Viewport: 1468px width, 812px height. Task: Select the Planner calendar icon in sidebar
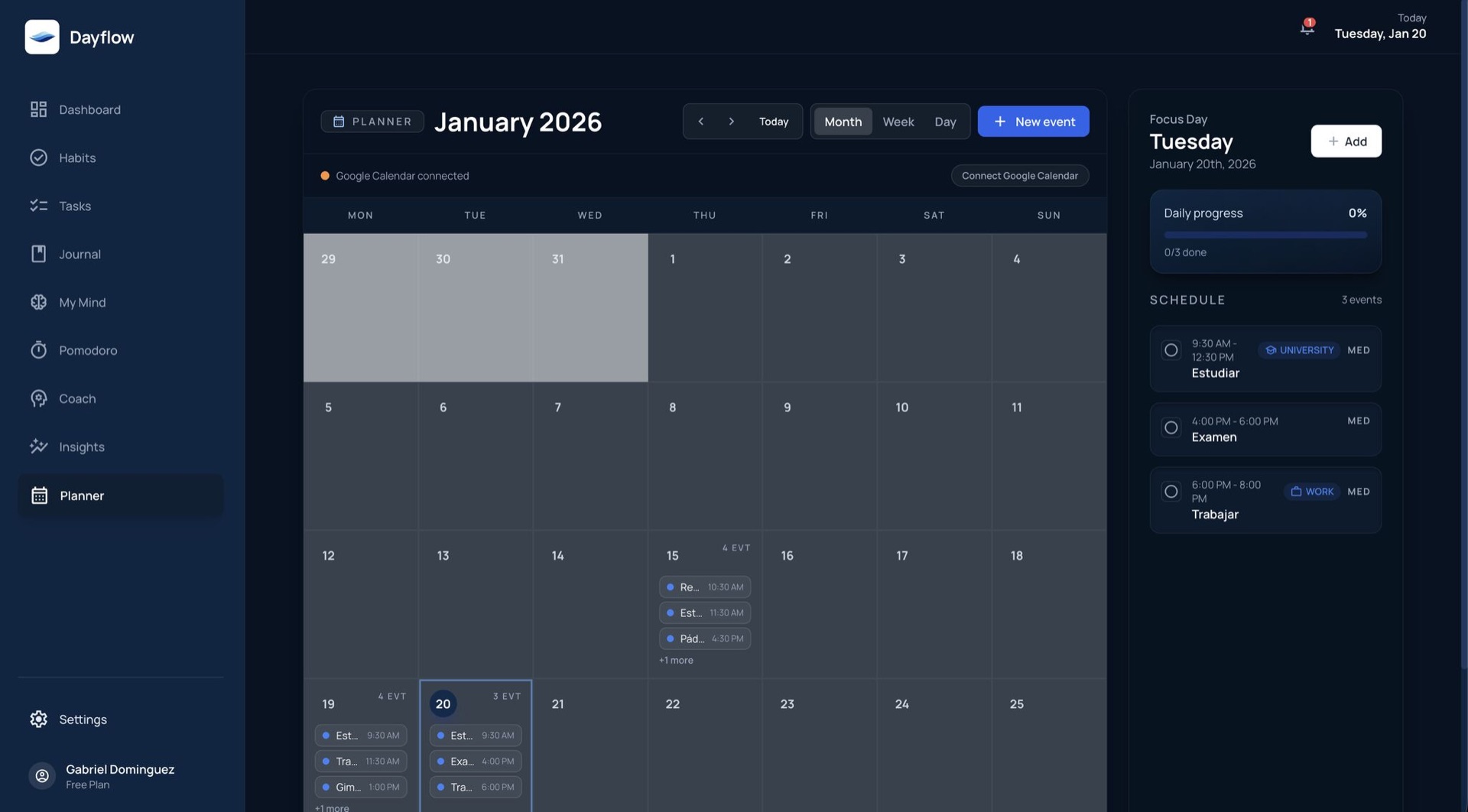tap(39, 495)
